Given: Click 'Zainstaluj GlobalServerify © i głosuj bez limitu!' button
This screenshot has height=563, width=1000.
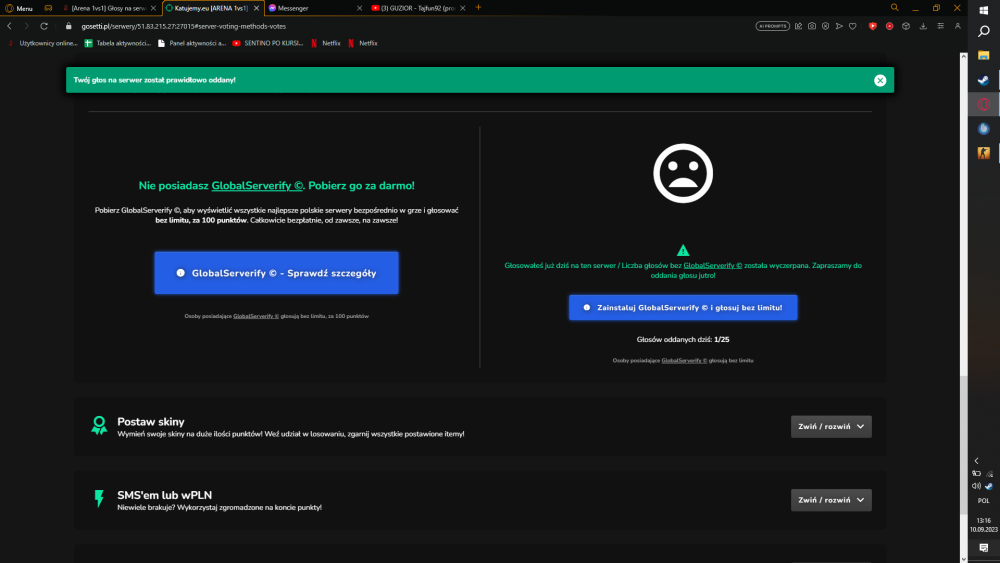Looking at the screenshot, I should click(683, 307).
